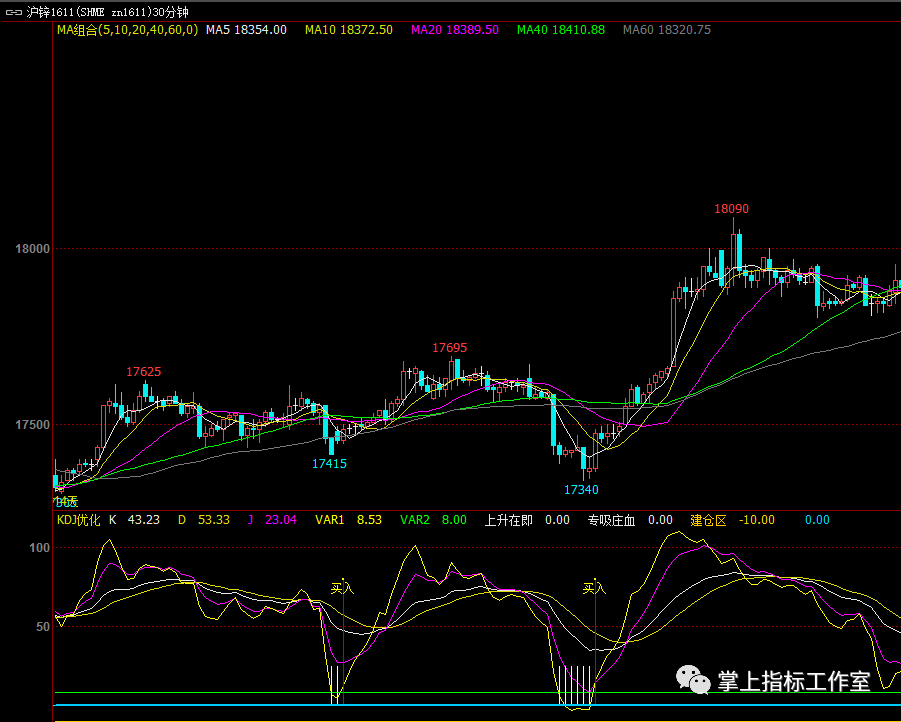Select the gray MA60 18320.75 legend
Screen dimensions: 901x722
pos(667,30)
